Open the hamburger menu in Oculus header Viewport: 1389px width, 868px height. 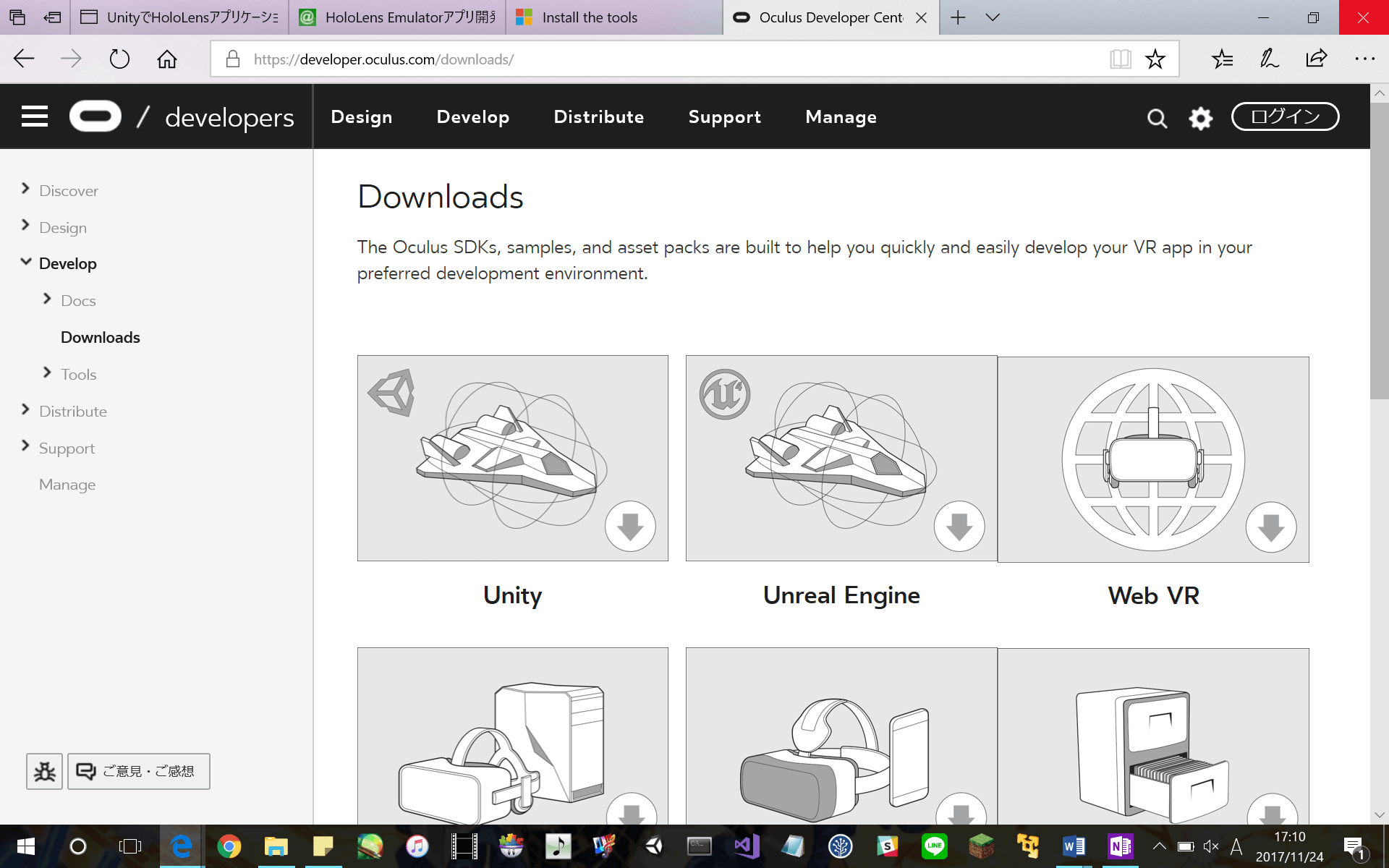click(35, 116)
